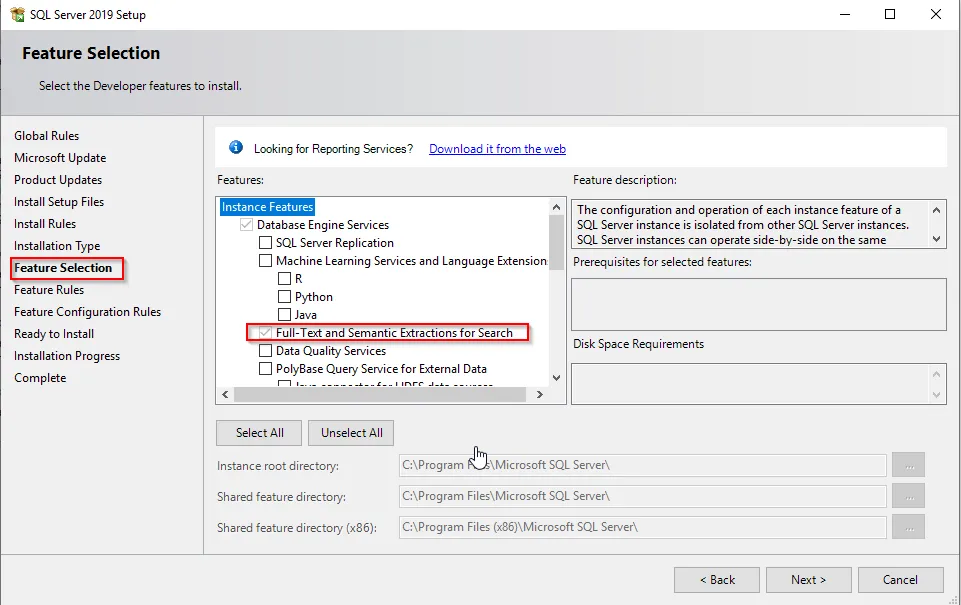The height and width of the screenshot is (605, 961).
Task: Browse for Instance root directory with ... button
Action: (x=908, y=465)
